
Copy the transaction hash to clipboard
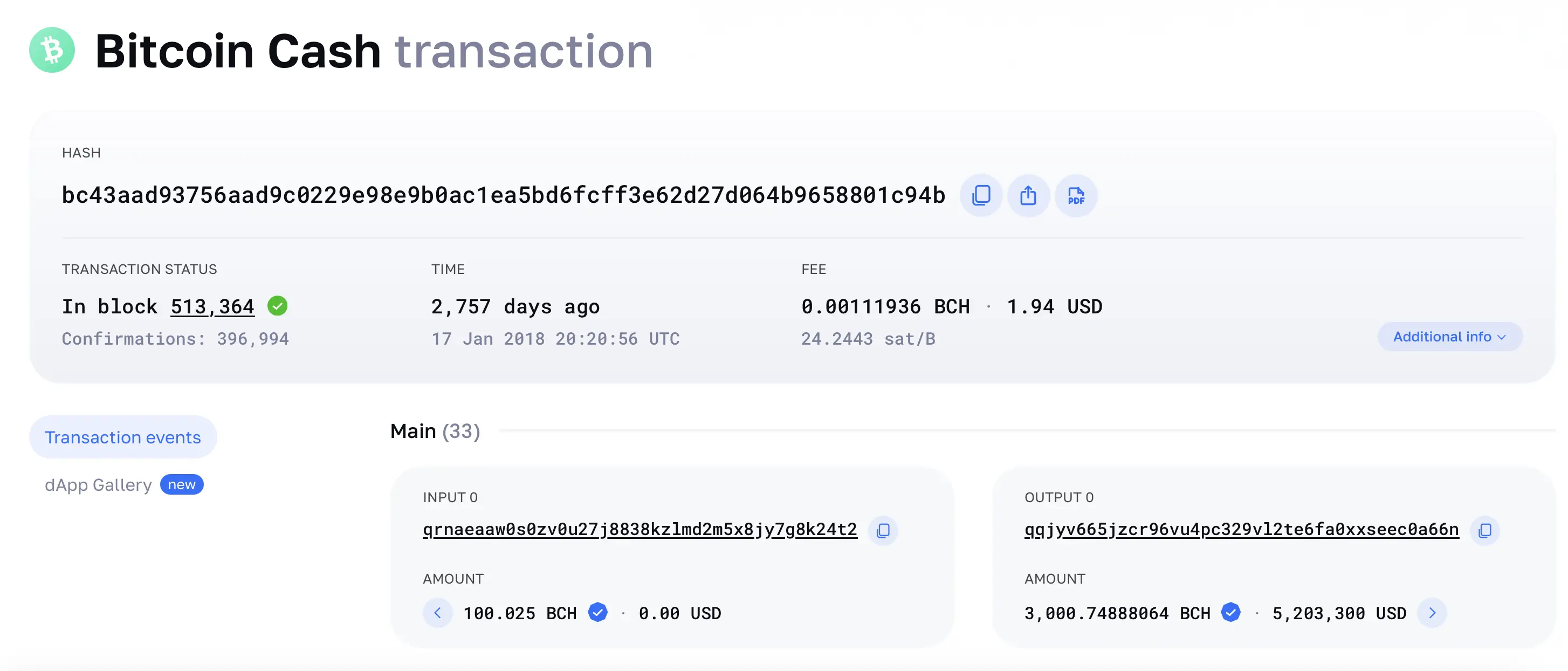[x=981, y=195]
